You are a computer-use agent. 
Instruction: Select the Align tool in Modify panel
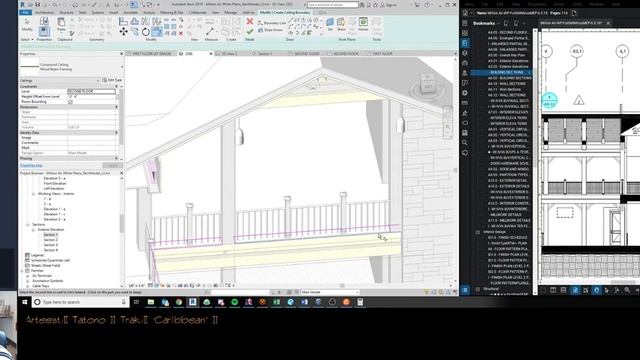(x=123, y=22)
